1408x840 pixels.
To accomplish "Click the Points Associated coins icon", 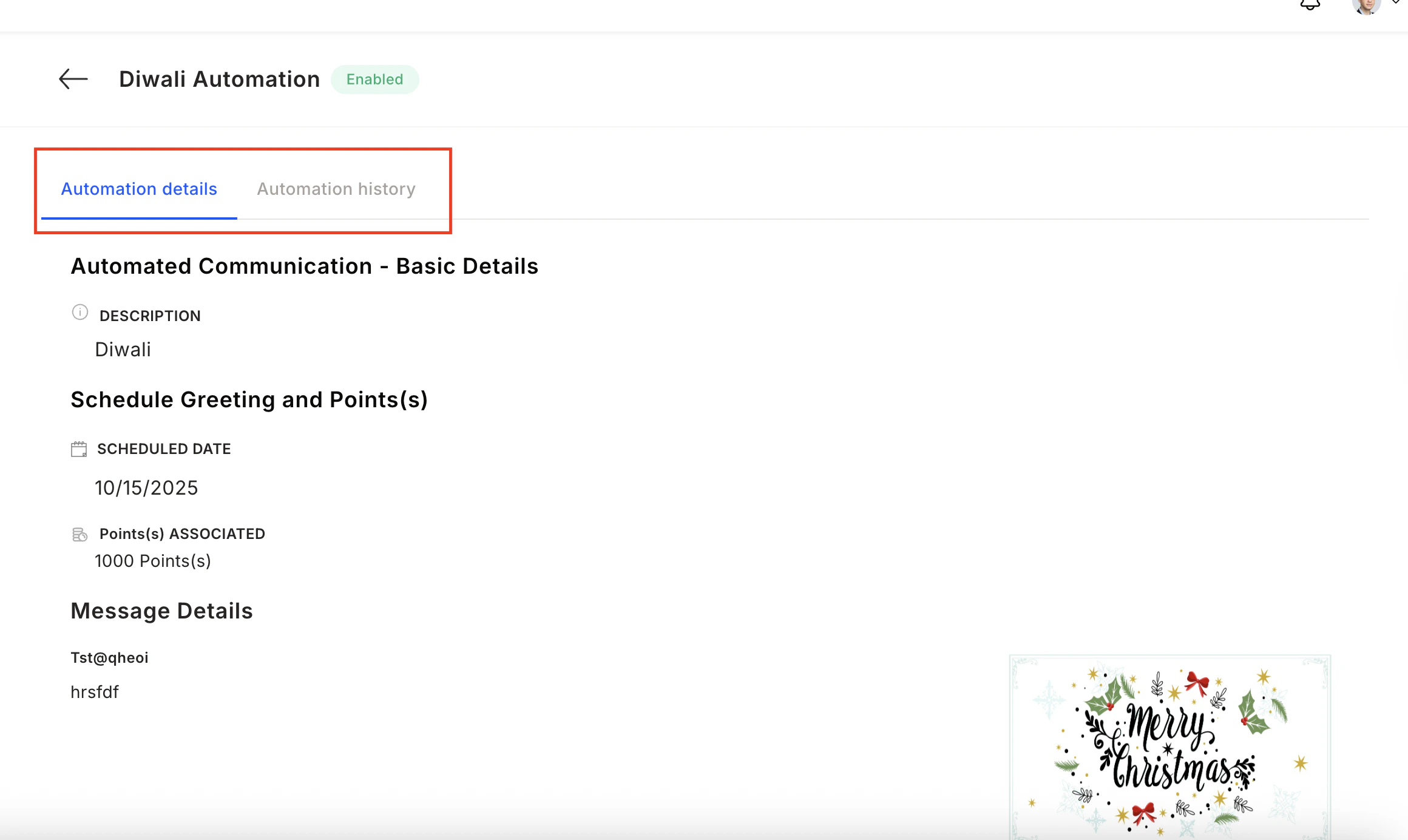I will coord(80,535).
